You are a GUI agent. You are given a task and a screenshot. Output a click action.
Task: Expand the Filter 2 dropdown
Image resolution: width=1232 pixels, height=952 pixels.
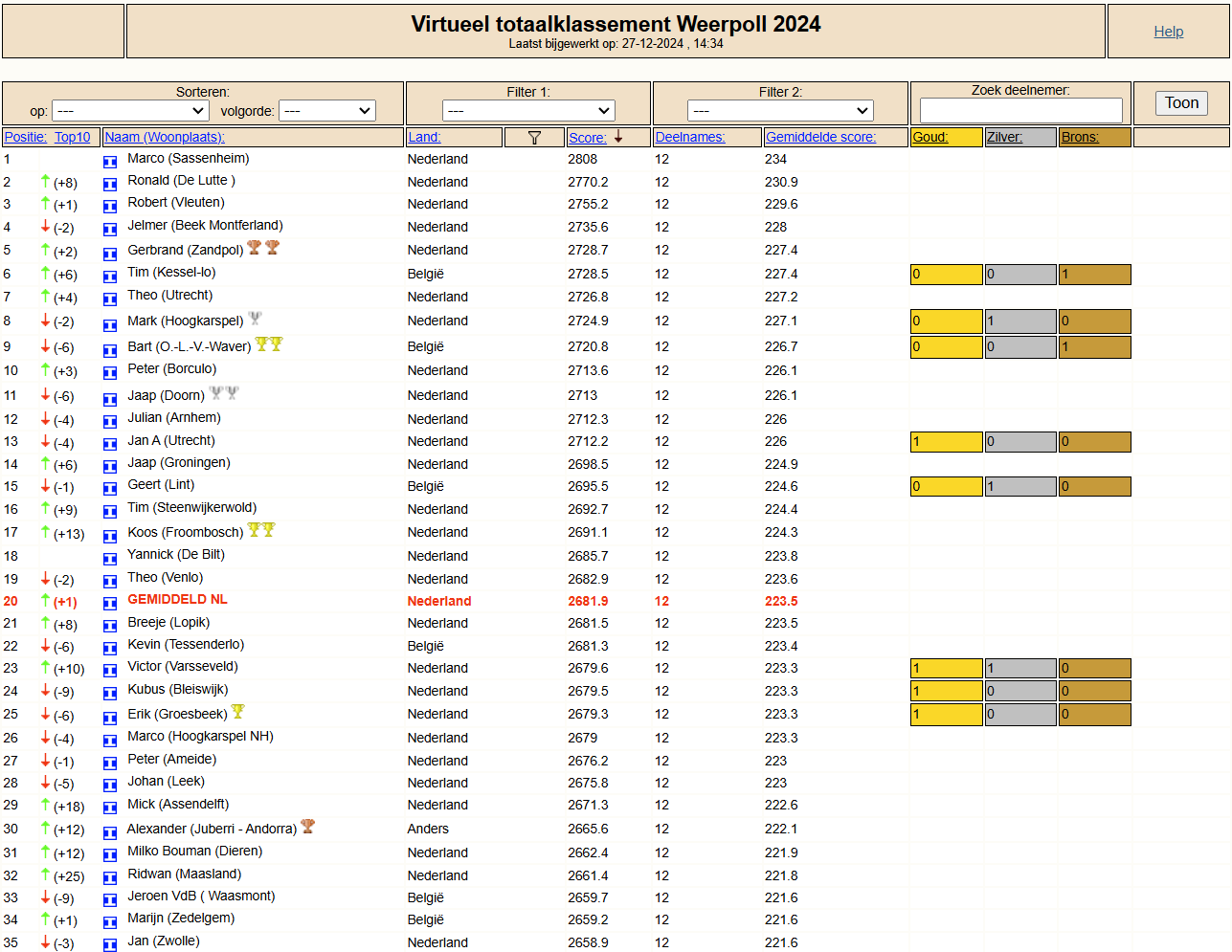780,111
